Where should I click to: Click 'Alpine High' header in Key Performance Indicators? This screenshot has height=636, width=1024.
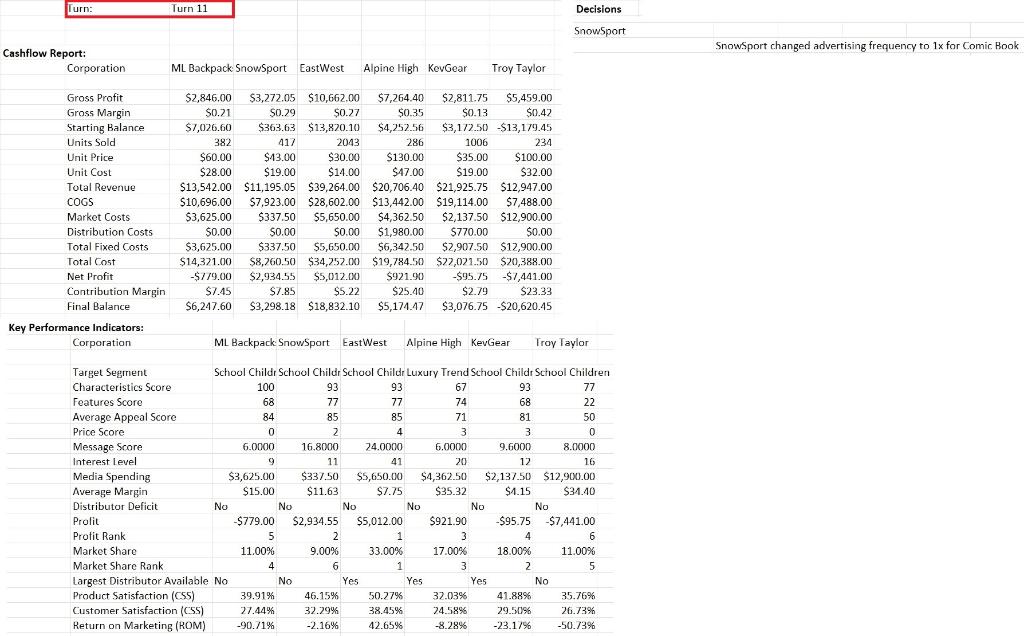434,343
